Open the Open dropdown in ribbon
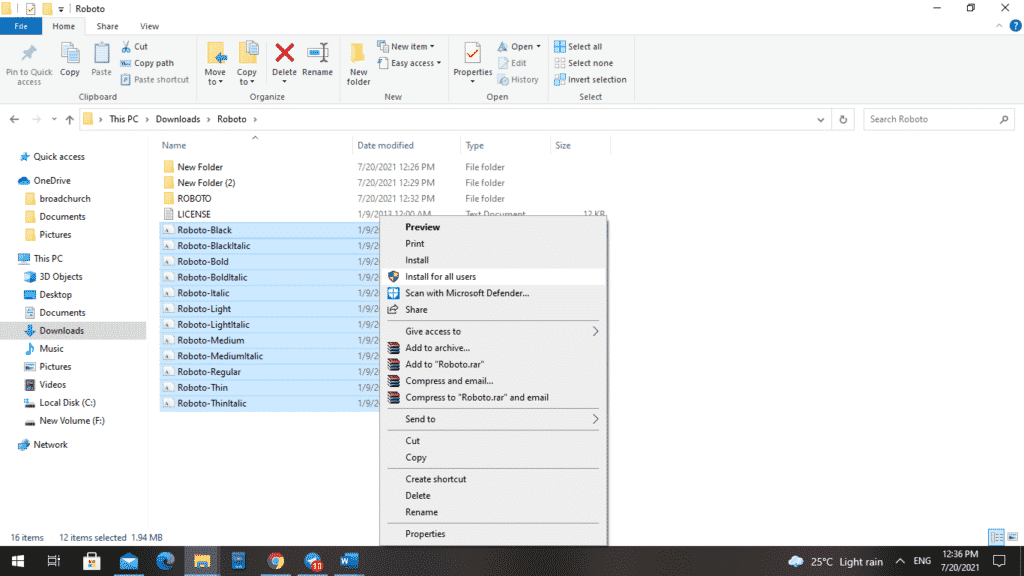This screenshot has width=1024, height=576. click(519, 46)
